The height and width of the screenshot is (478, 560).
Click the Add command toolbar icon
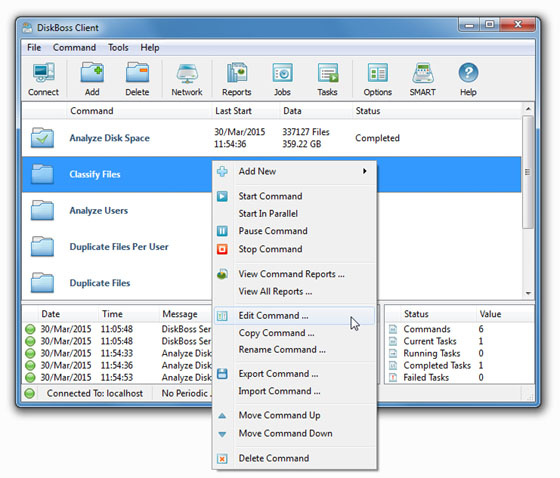pyautogui.click(x=92, y=80)
